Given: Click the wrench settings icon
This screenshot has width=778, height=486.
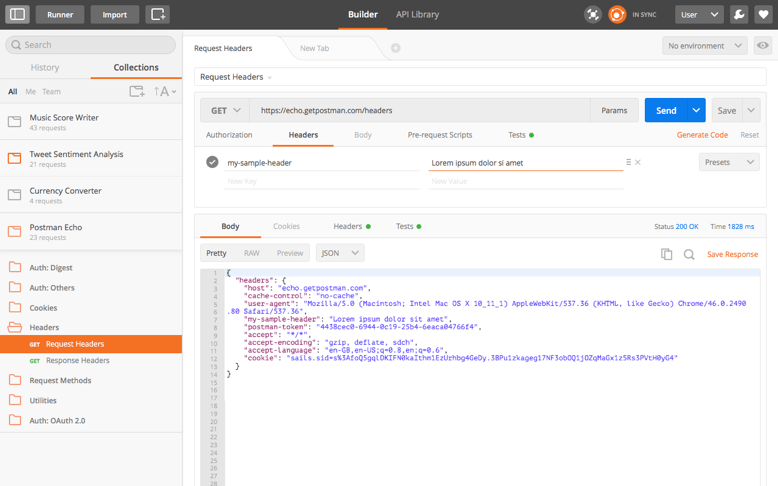Looking at the screenshot, I should tap(739, 15).
